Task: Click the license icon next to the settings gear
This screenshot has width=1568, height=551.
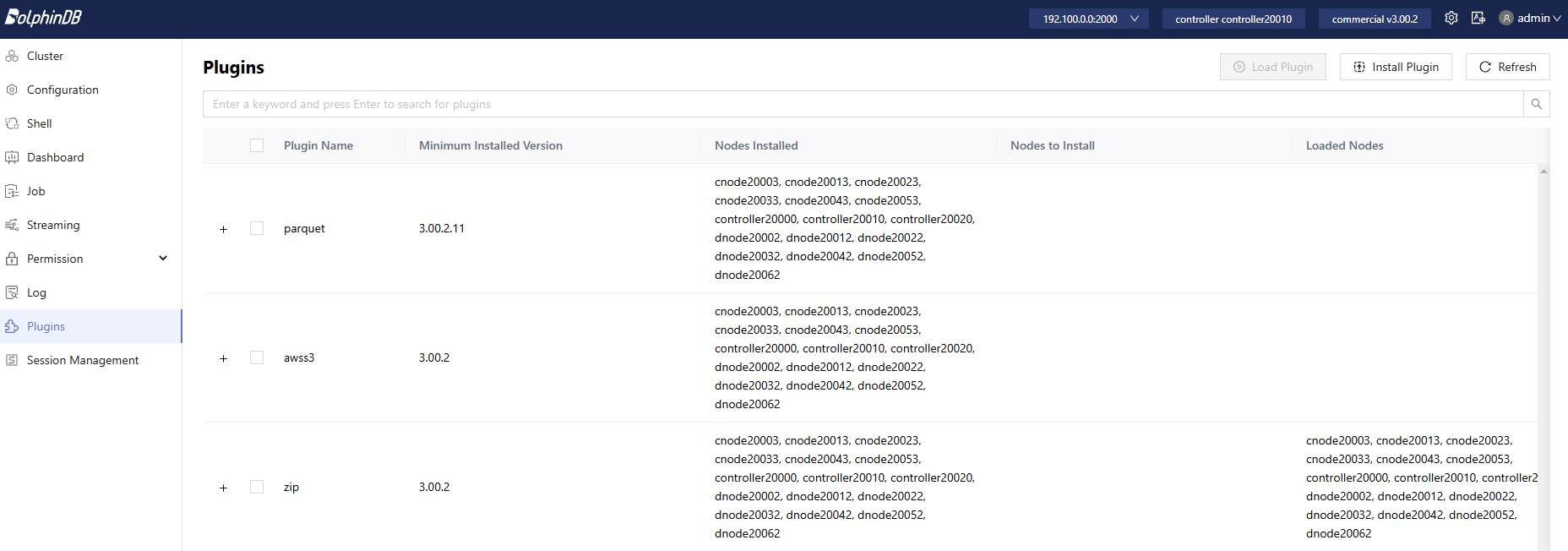Action: [1478, 18]
